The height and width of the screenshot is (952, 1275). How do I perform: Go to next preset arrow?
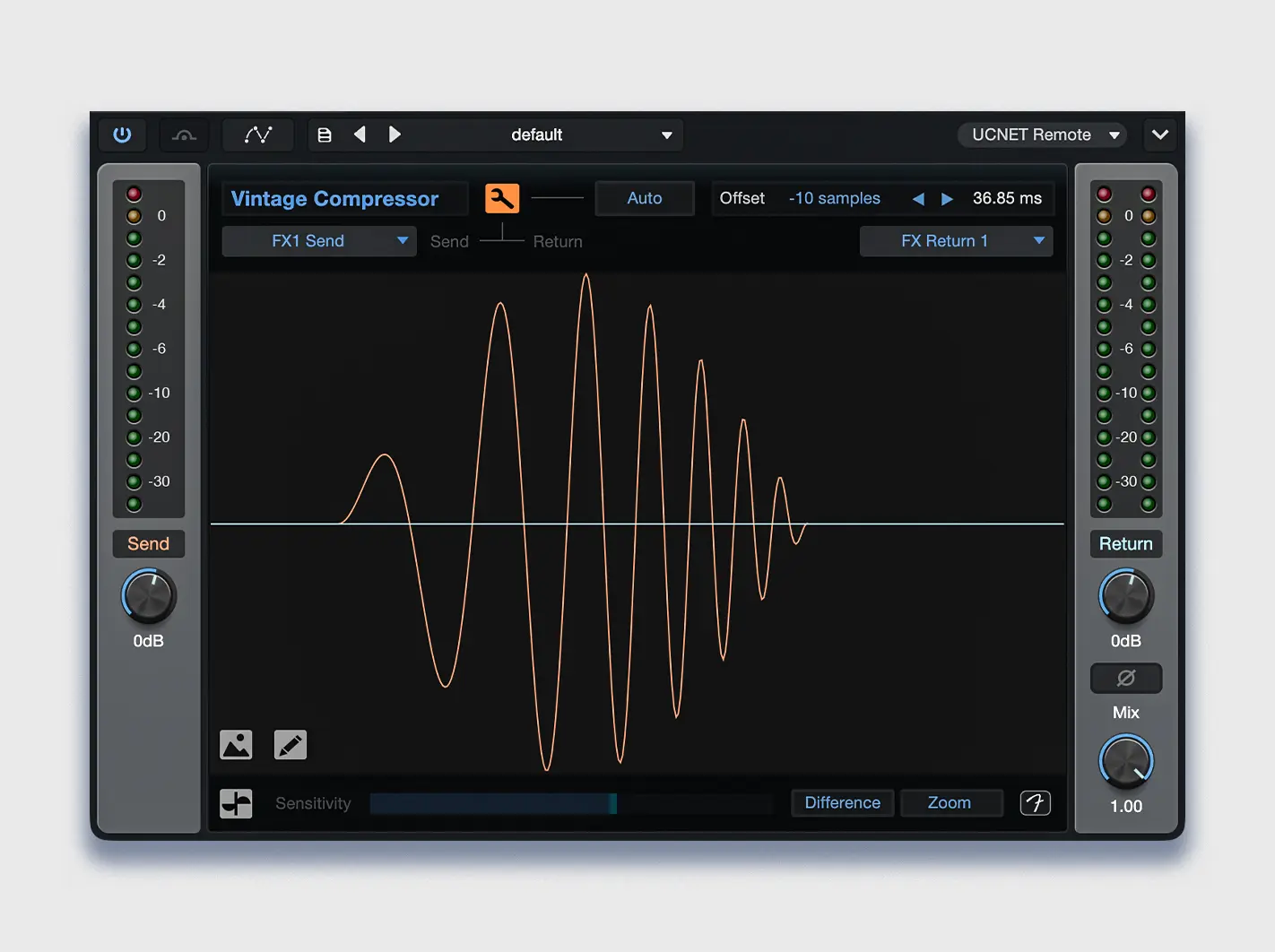395,134
